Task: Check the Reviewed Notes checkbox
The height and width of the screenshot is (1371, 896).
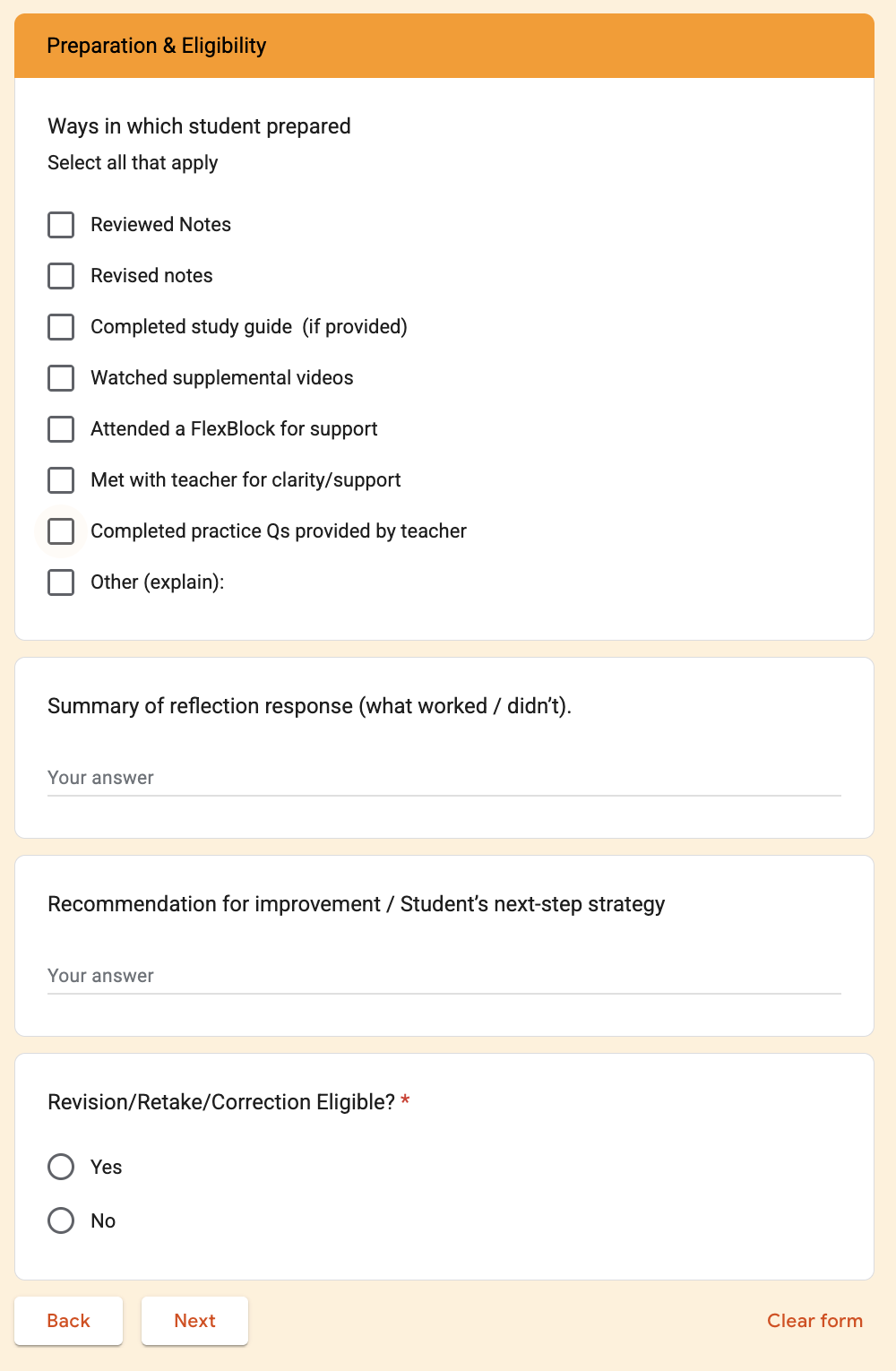Action: tap(61, 225)
